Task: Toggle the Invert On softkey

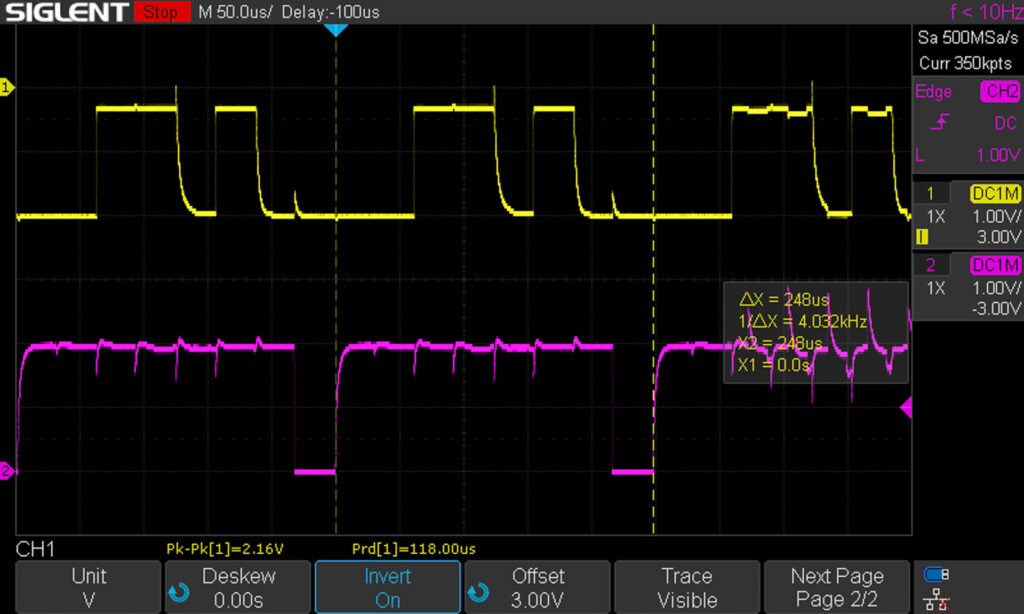Action: pyautogui.click(x=387, y=587)
